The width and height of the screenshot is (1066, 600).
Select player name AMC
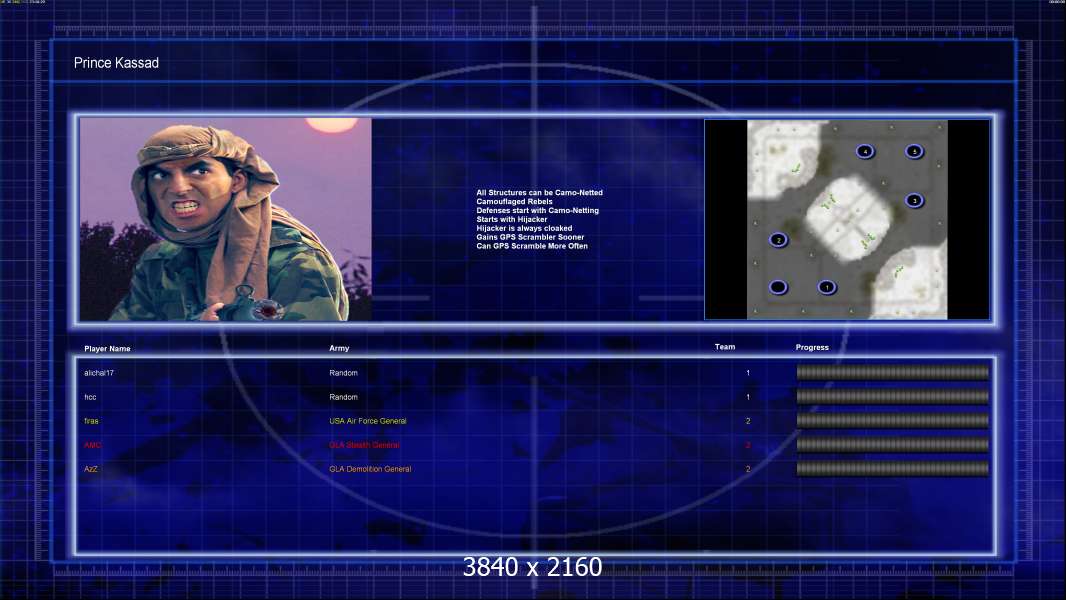(x=92, y=445)
